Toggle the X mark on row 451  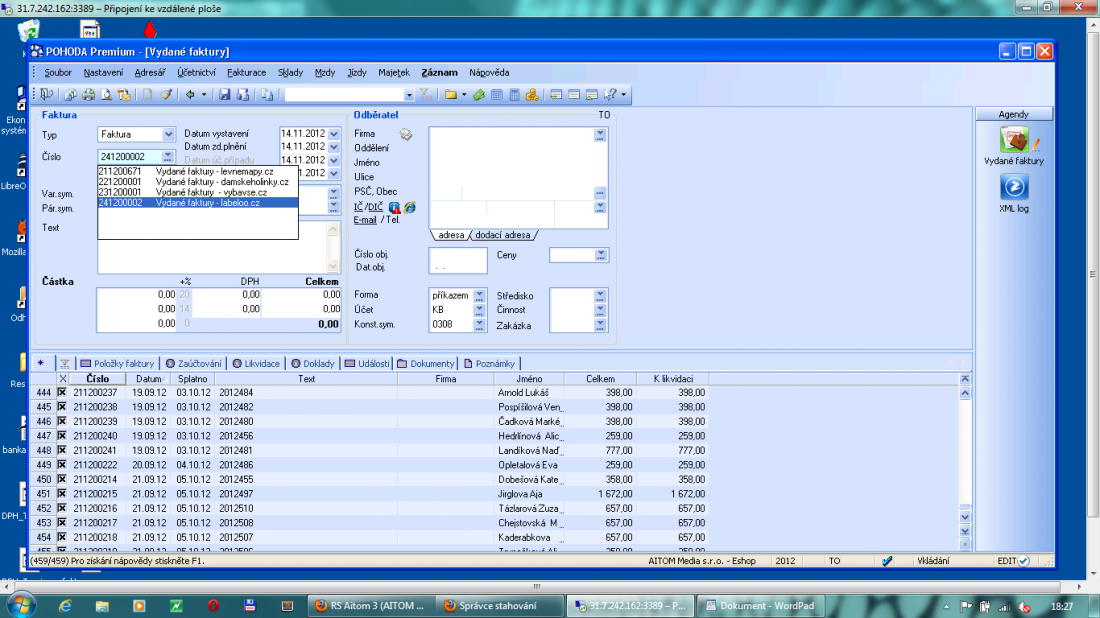[62, 494]
